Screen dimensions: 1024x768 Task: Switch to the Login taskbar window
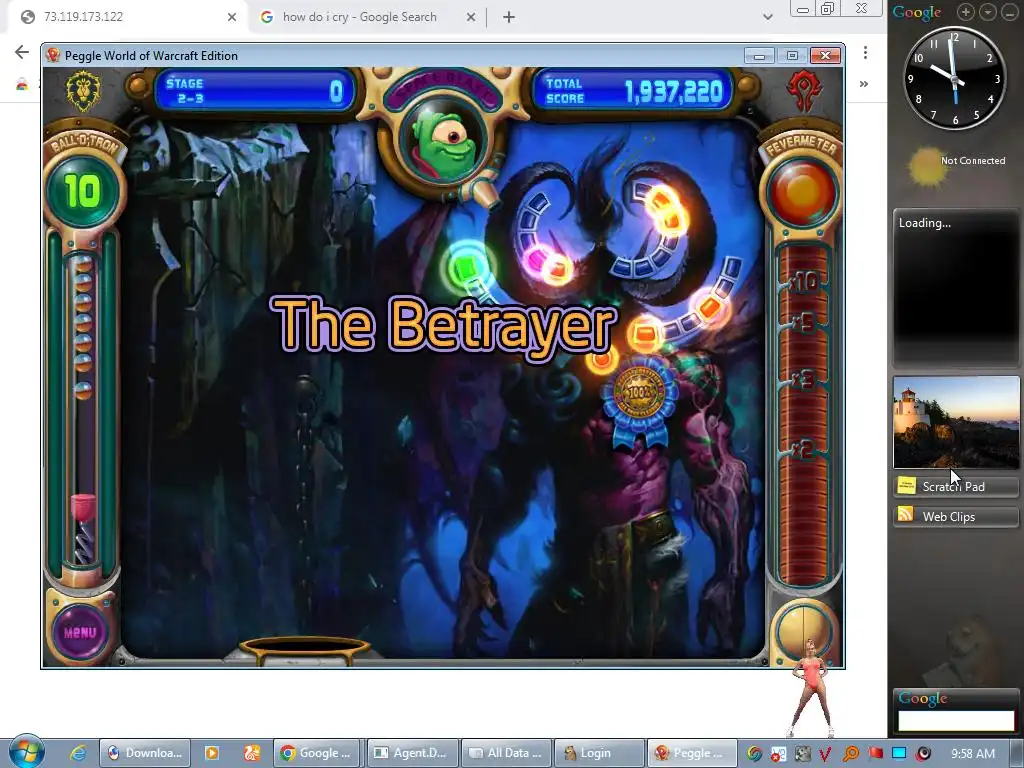[x=600, y=753]
